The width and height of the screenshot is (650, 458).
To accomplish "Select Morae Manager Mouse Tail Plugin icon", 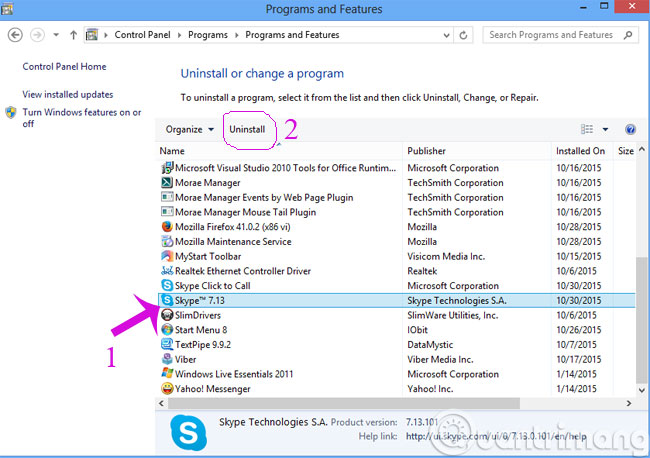I will [167, 212].
